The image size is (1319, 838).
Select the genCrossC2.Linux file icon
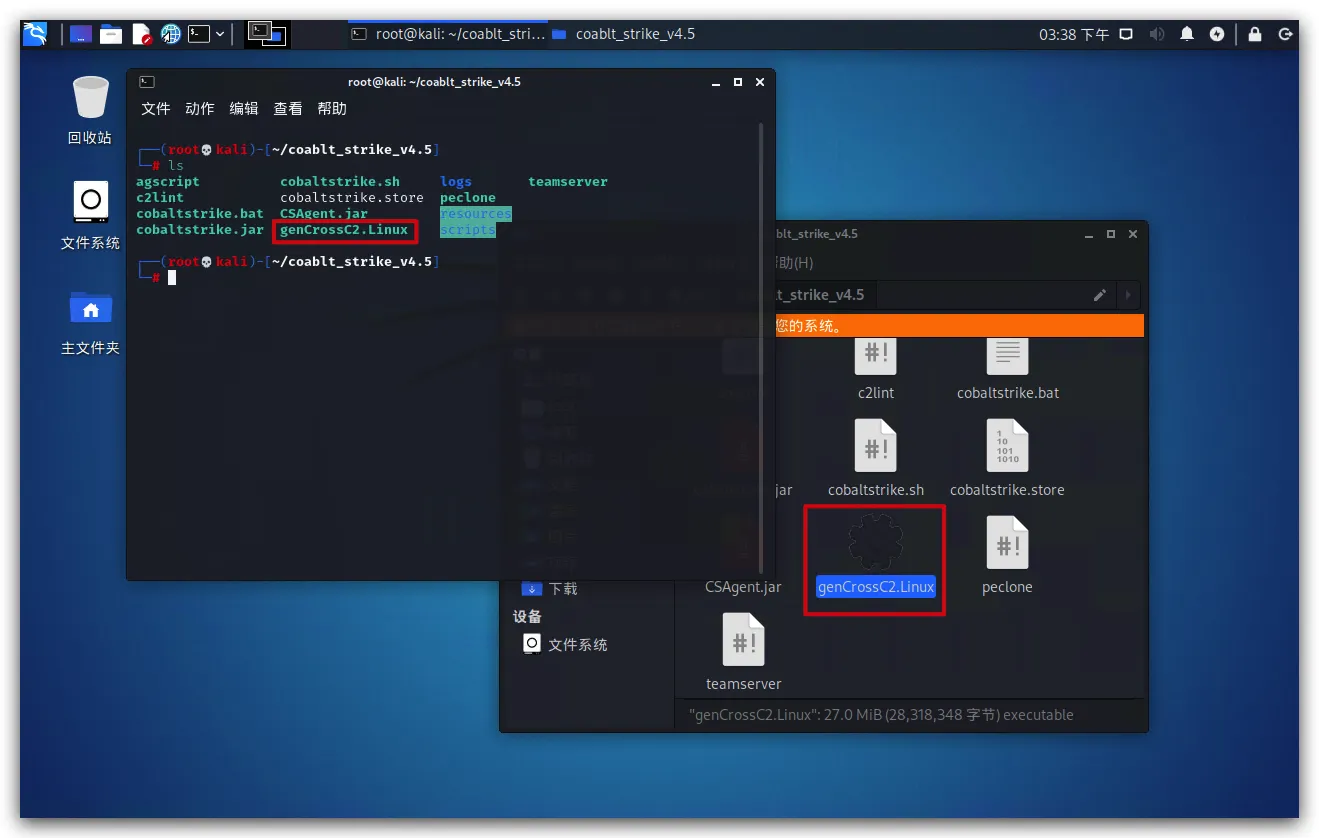click(875, 543)
